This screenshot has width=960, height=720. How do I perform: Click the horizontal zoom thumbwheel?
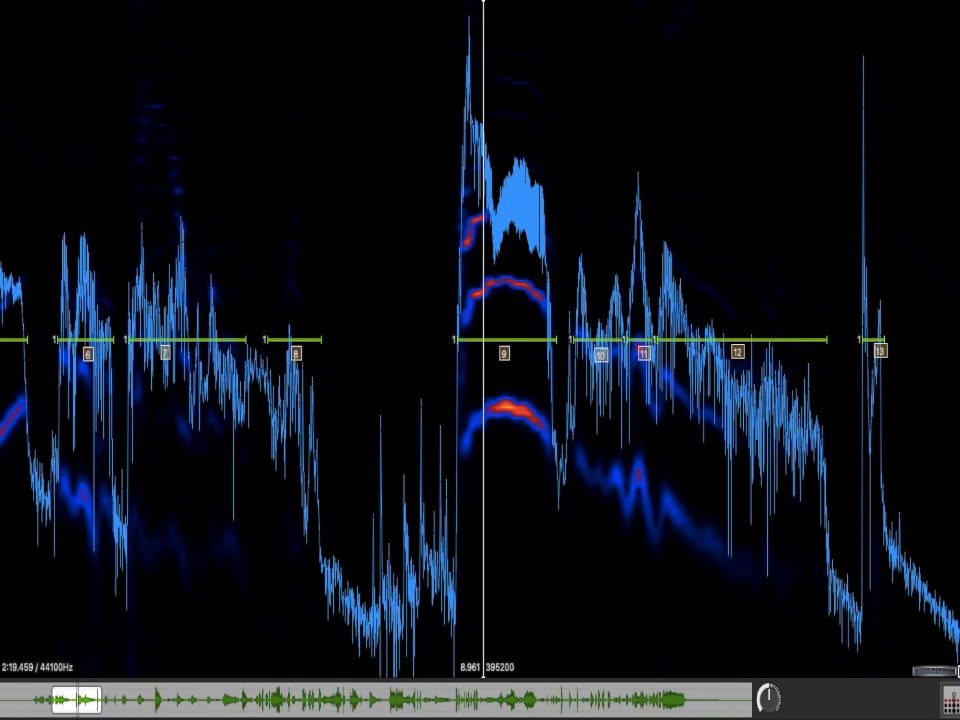934,671
